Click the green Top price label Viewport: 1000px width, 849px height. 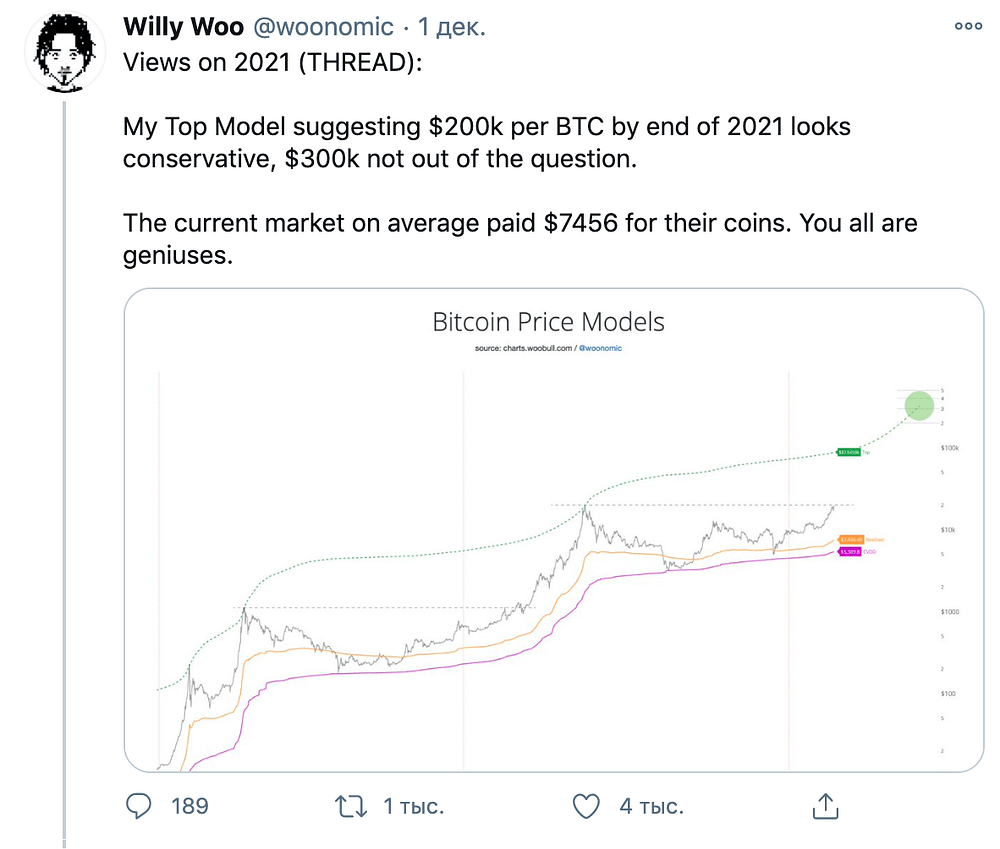coord(849,452)
